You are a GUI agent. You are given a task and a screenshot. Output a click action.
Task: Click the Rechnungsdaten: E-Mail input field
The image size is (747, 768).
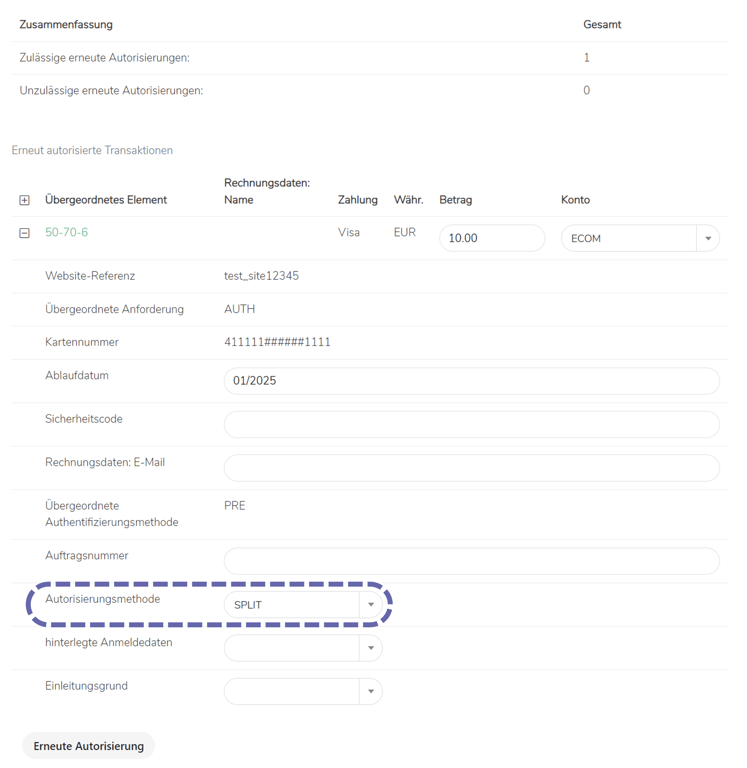pyautogui.click(x=471, y=467)
